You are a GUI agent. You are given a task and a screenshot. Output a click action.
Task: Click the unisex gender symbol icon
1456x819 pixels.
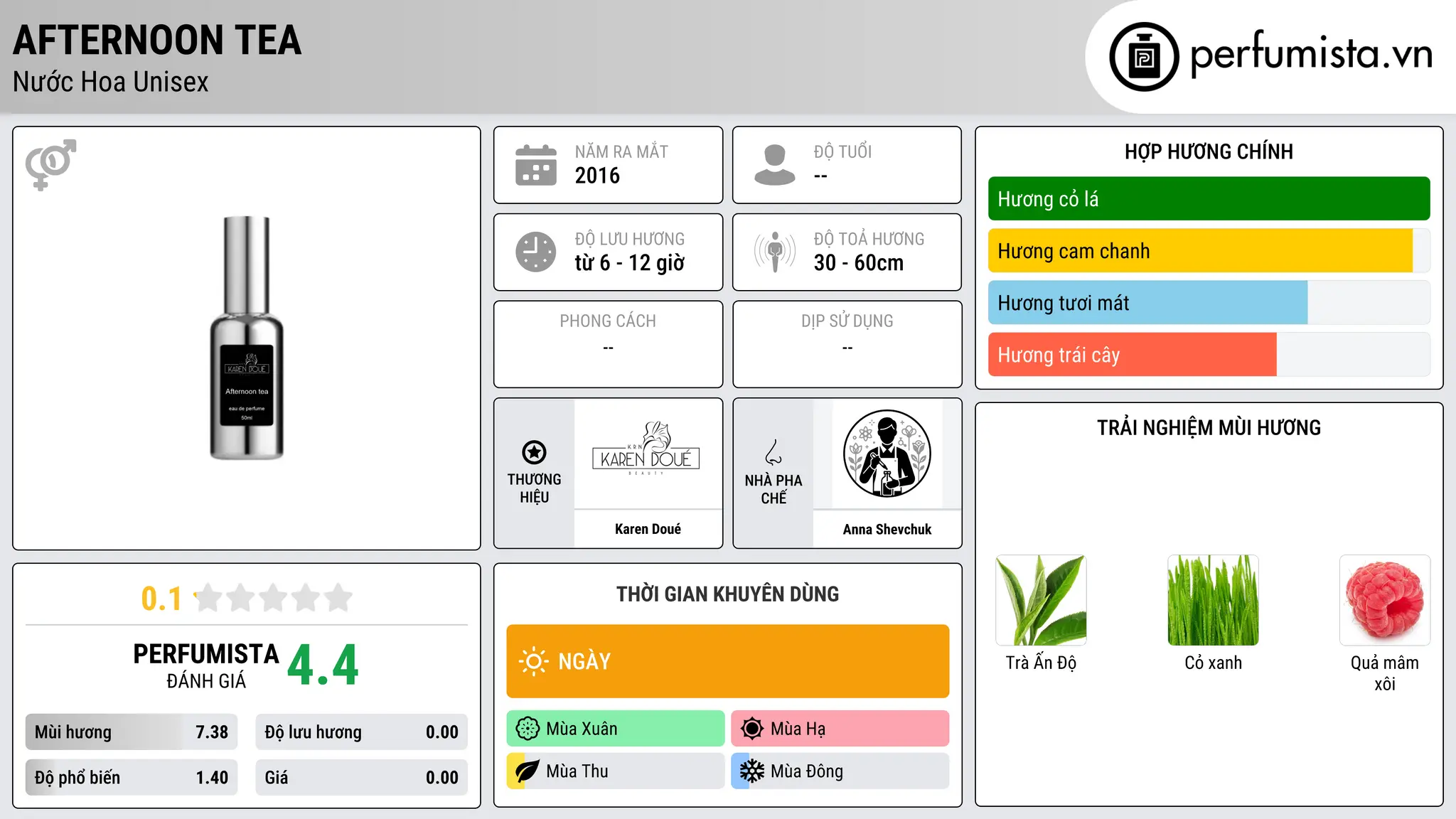[x=50, y=165]
